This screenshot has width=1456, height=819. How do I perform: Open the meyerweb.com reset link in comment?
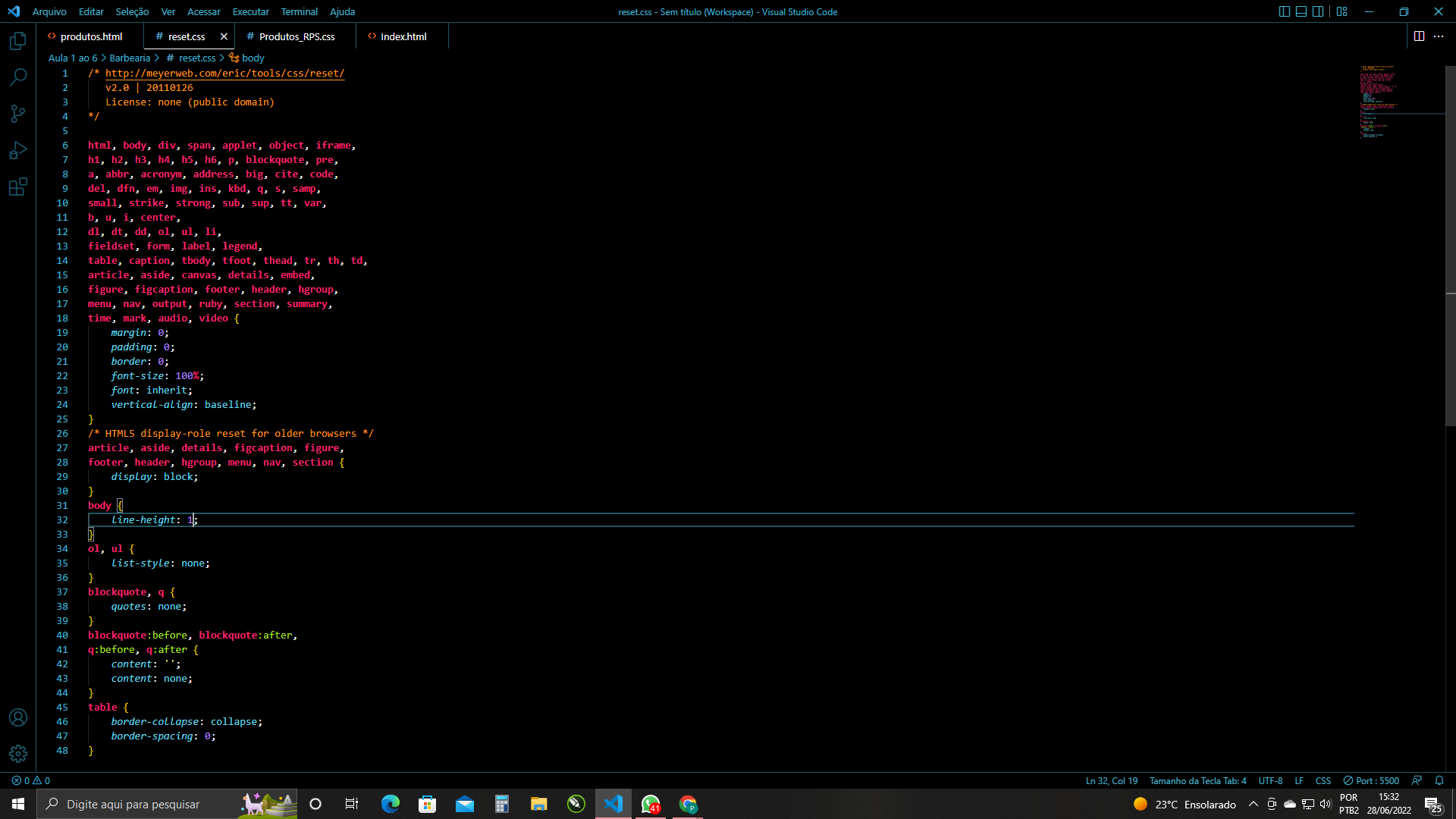coord(224,74)
